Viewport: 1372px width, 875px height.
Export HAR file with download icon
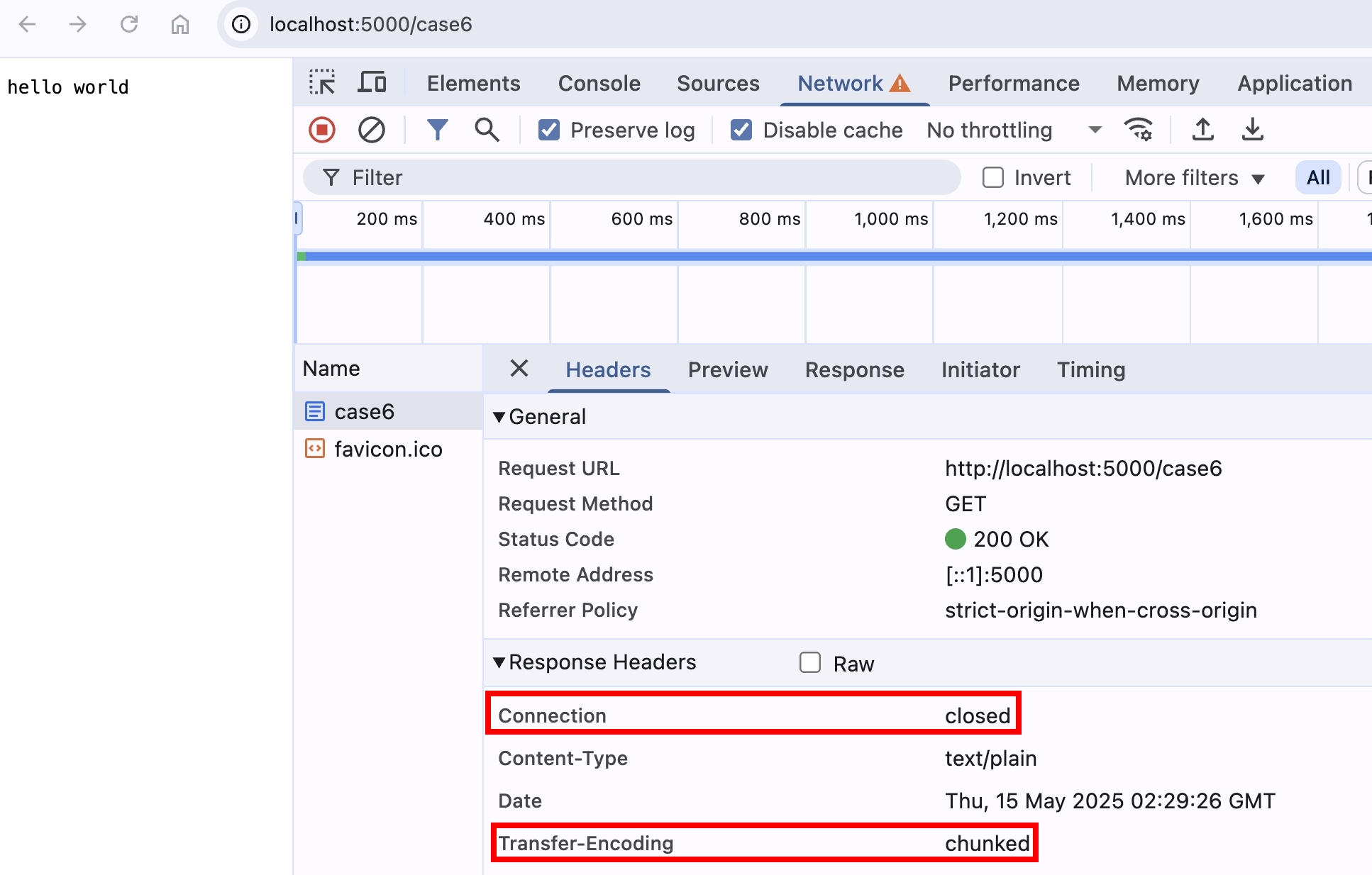point(1252,130)
